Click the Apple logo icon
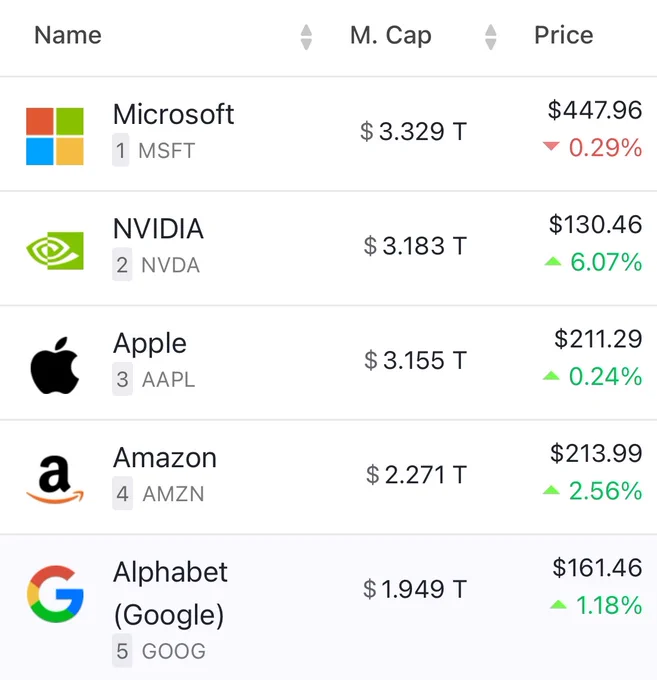 pyautogui.click(x=55, y=365)
